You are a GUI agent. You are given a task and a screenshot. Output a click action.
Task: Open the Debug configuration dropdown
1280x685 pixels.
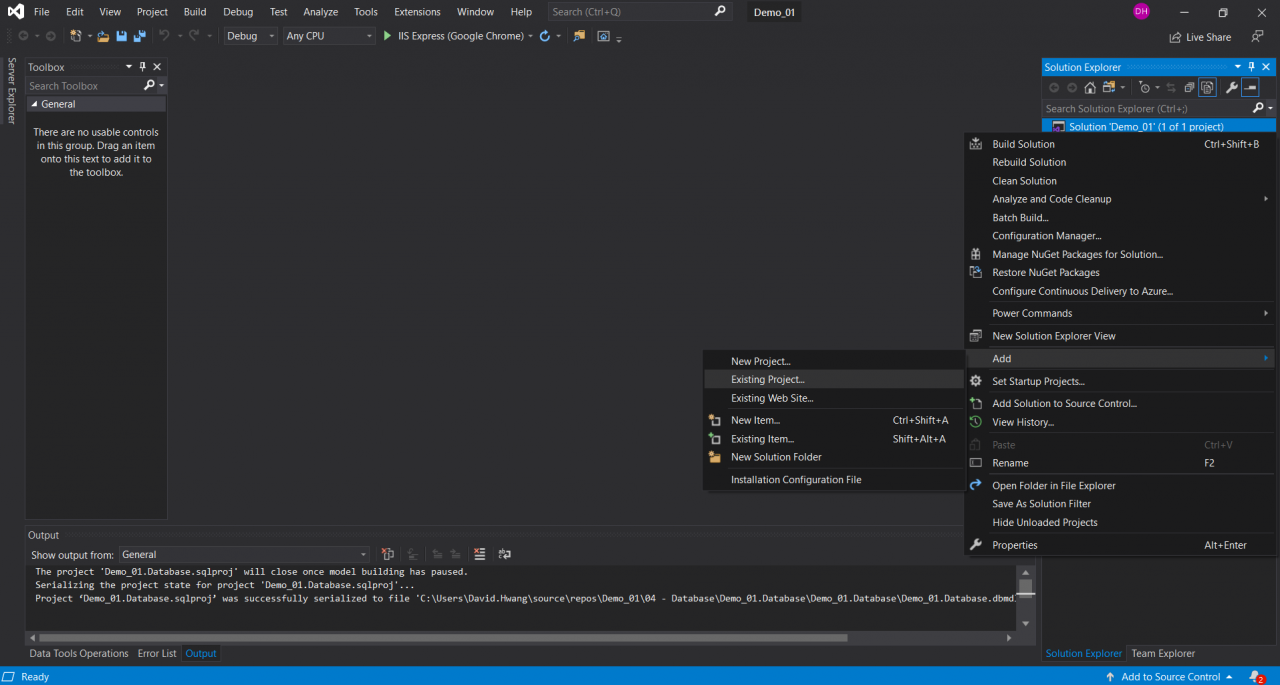(248, 36)
